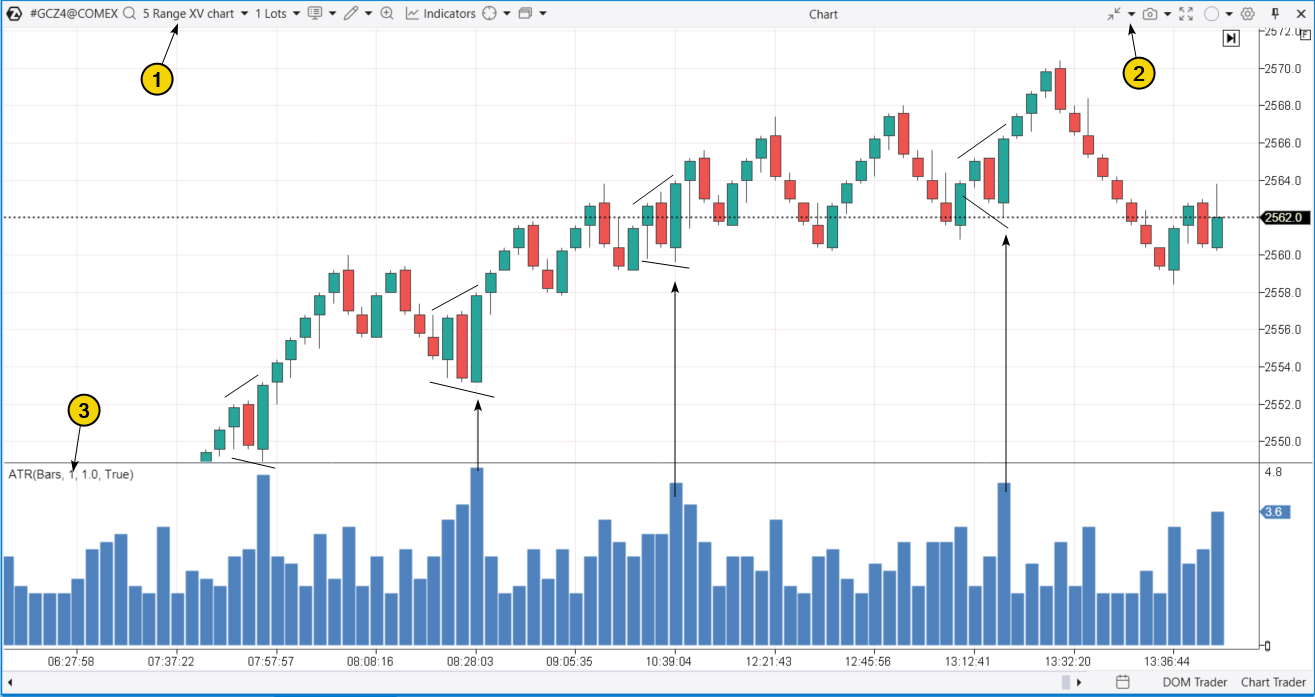This screenshot has width=1315, height=697.
Task: Open the drawing pencil tool
Action: [350, 14]
